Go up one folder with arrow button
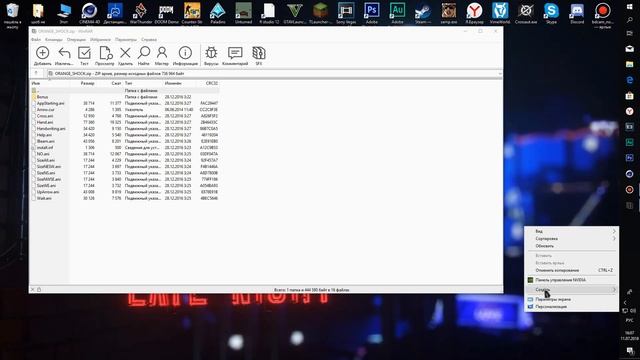This screenshot has height=360, width=640. [36, 73]
